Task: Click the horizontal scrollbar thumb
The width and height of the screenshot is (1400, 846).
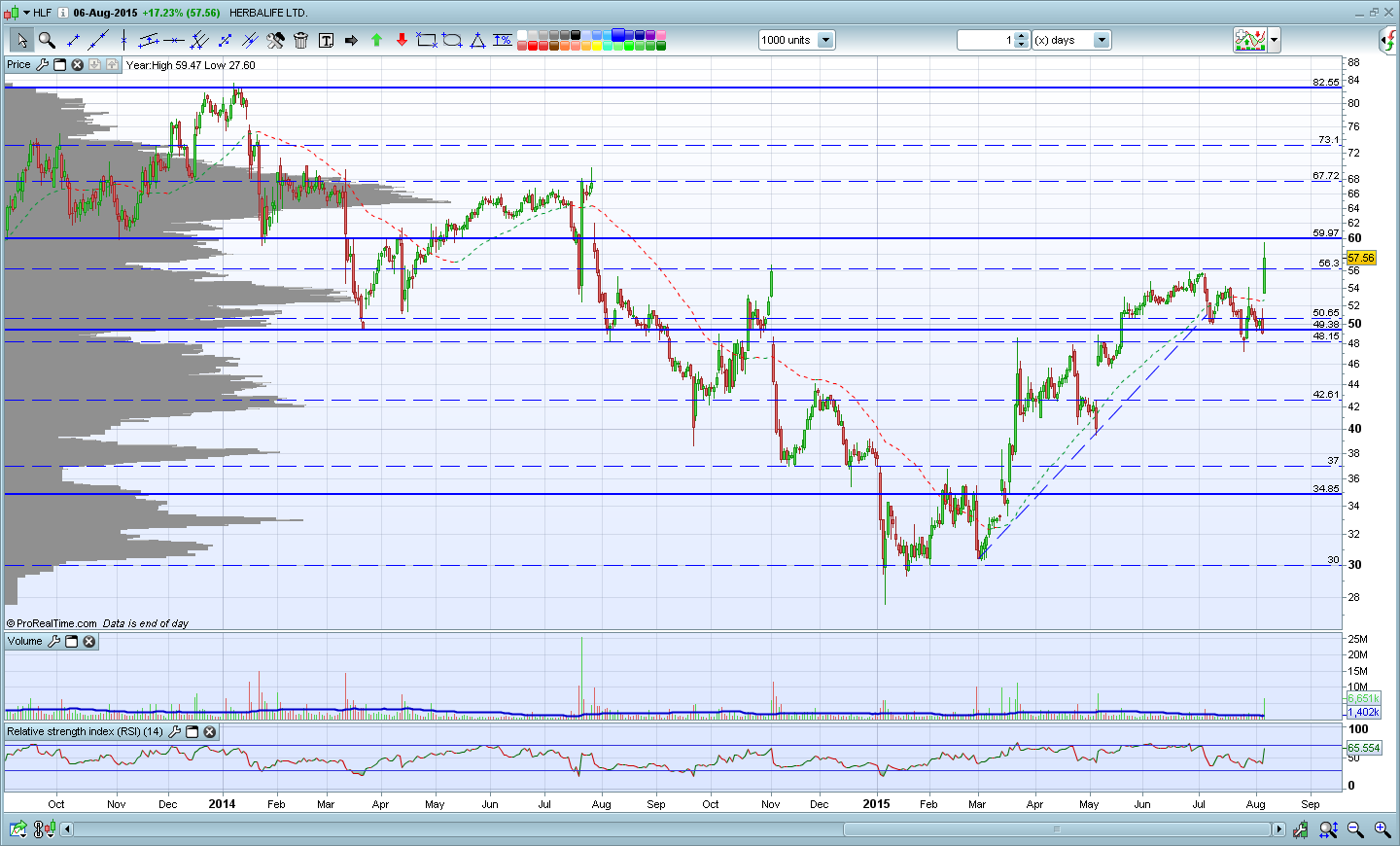Action: point(1057,829)
